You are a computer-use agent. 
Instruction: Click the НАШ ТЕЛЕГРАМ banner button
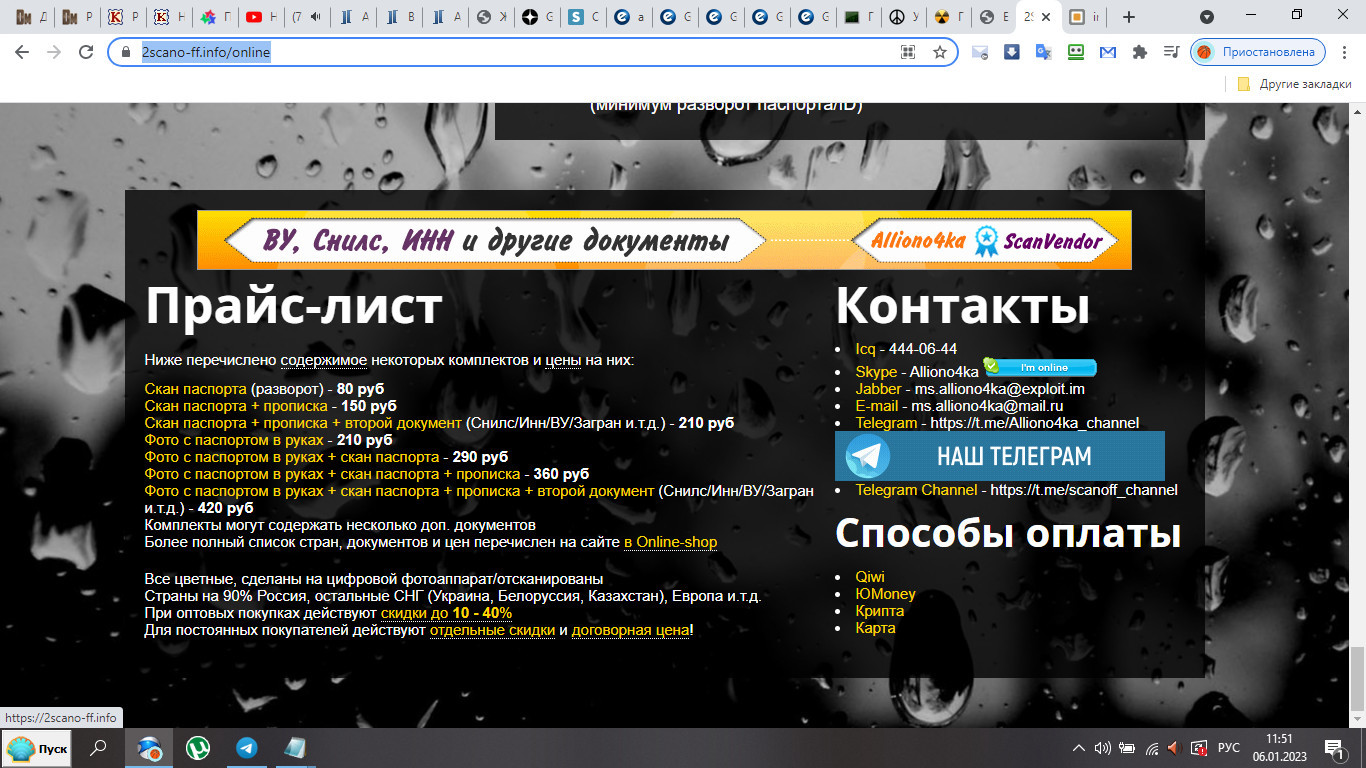[x=1000, y=456]
